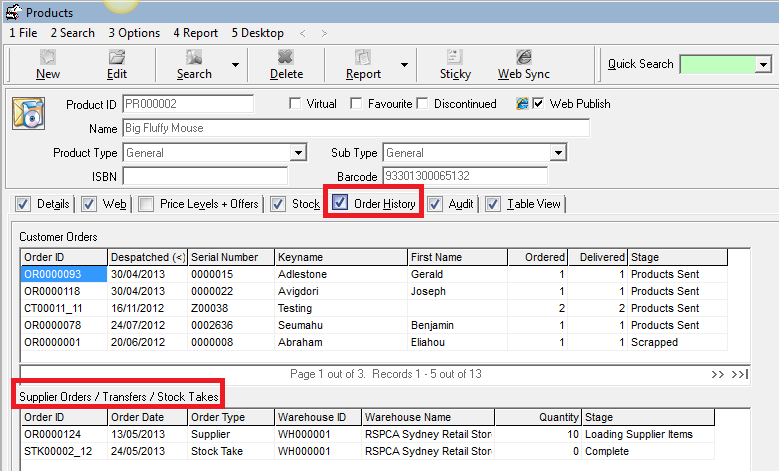Enable the Price Levels + Offers checkbox

pyautogui.click(x=146, y=204)
